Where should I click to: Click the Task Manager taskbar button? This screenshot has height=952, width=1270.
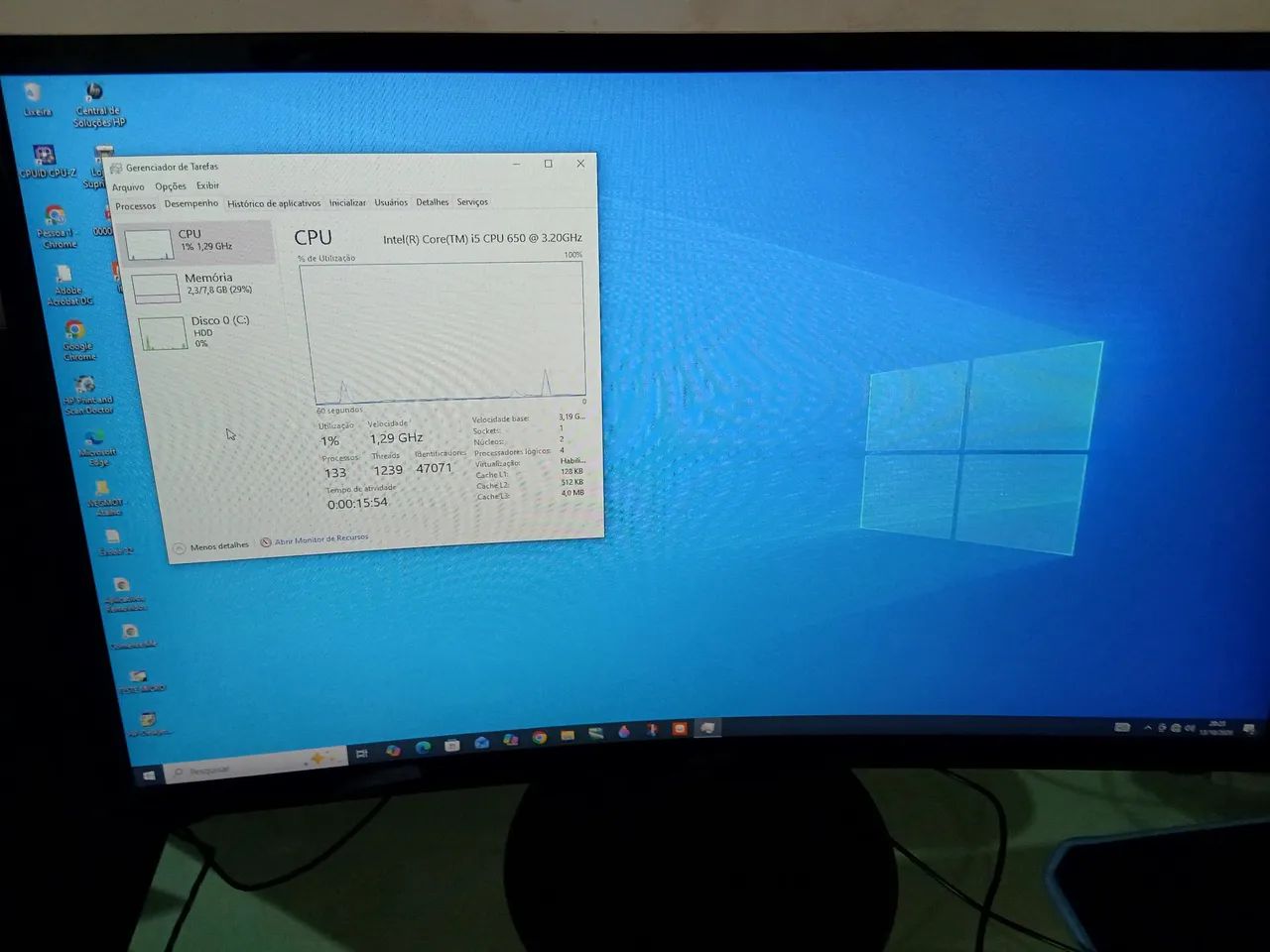[x=707, y=728]
